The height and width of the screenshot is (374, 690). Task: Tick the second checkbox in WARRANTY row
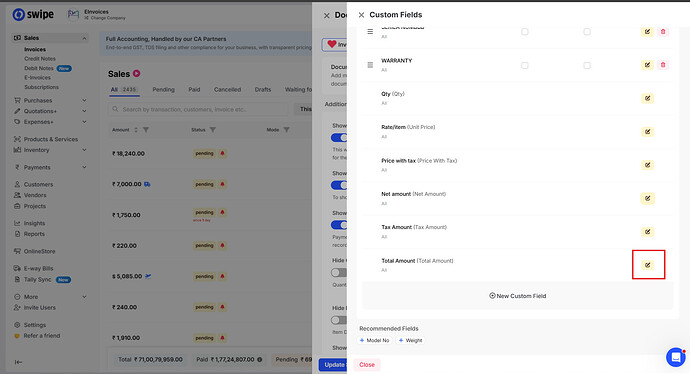tap(587, 66)
